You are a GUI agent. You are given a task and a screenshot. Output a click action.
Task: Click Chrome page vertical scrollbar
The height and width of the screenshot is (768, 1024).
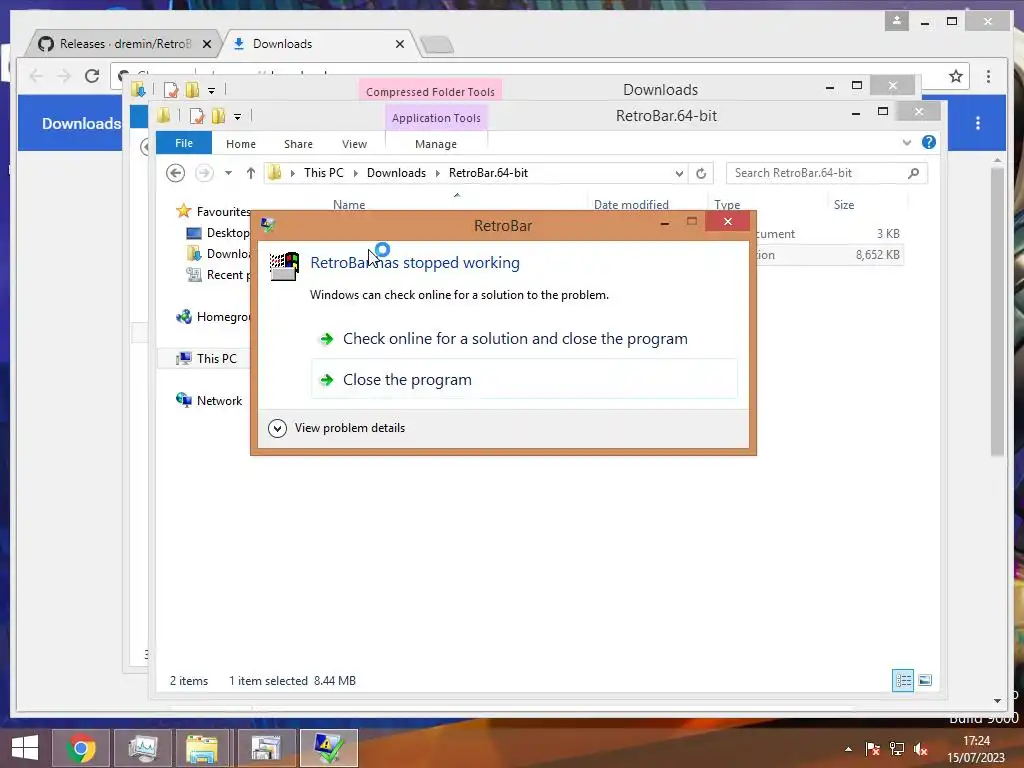click(x=997, y=312)
